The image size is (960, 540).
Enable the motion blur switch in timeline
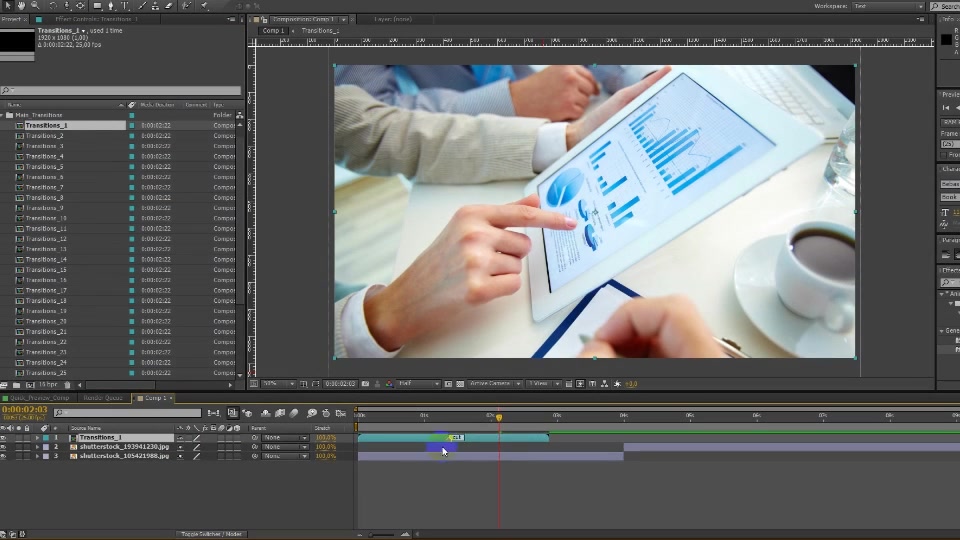pos(294,413)
